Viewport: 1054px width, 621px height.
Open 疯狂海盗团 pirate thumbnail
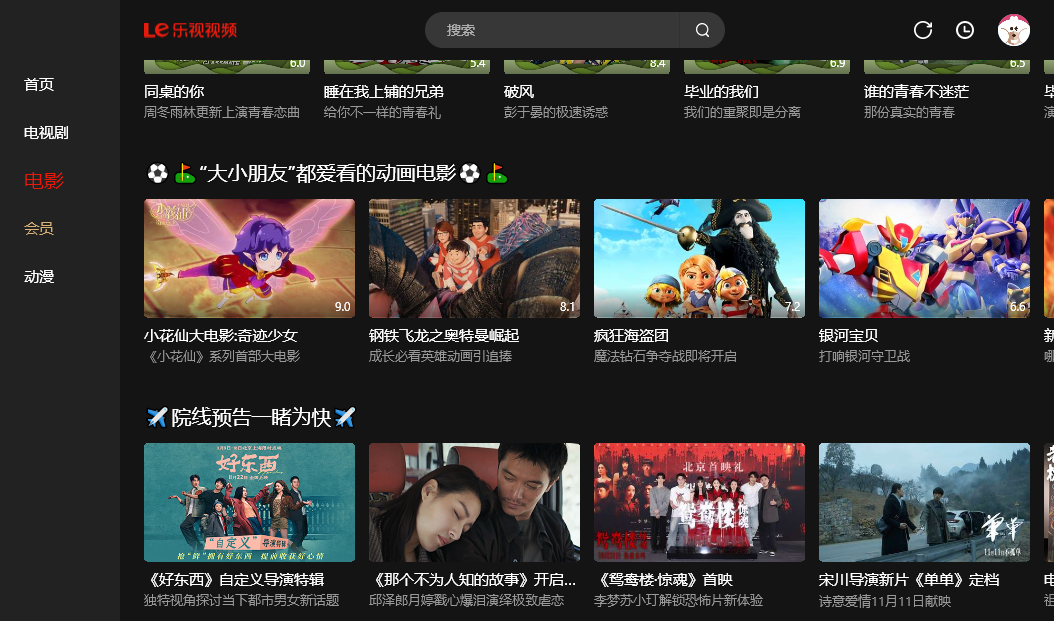point(699,258)
